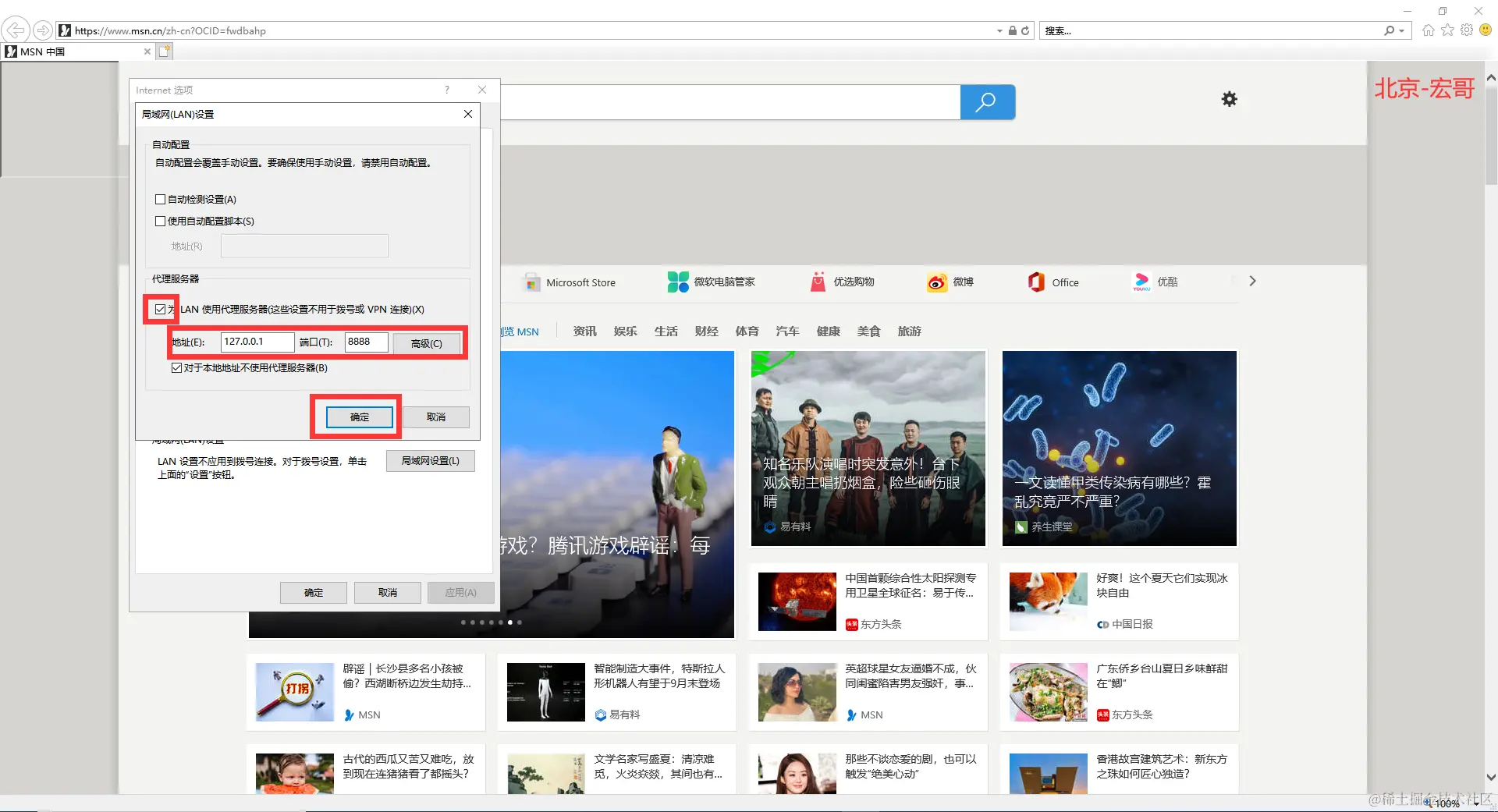
Task: Click the smiley feedback icon
Action: (x=1486, y=30)
